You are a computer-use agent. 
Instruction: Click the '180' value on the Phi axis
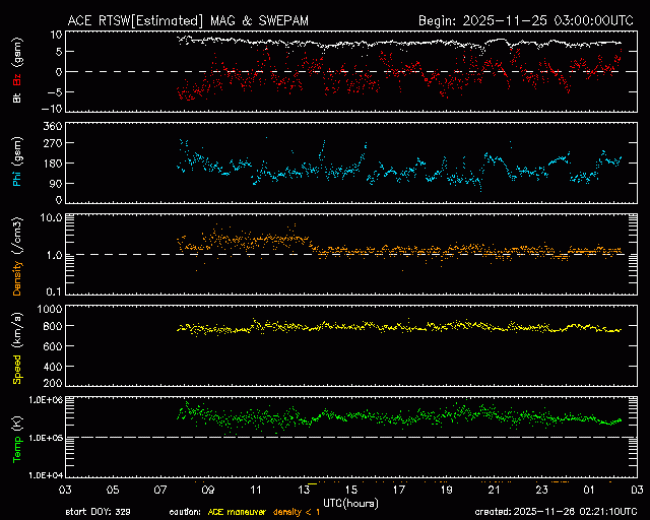point(52,163)
